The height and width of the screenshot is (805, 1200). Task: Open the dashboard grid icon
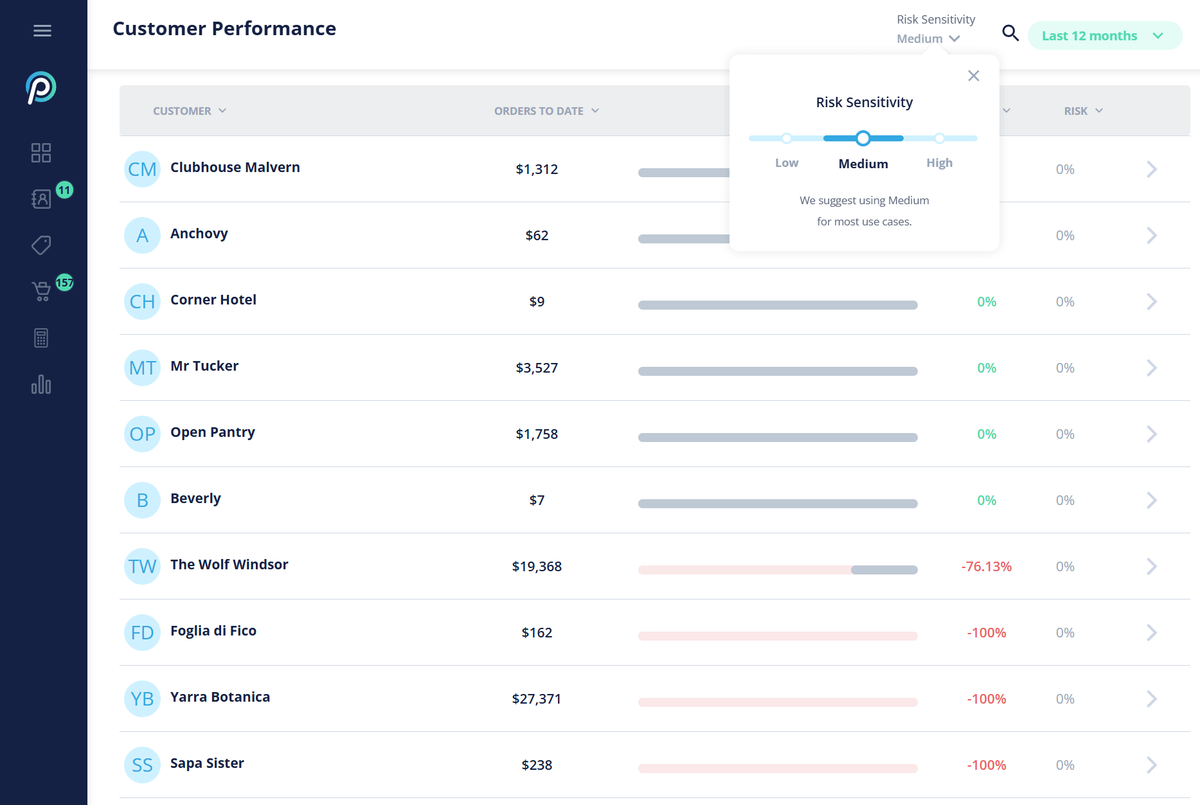(x=41, y=153)
